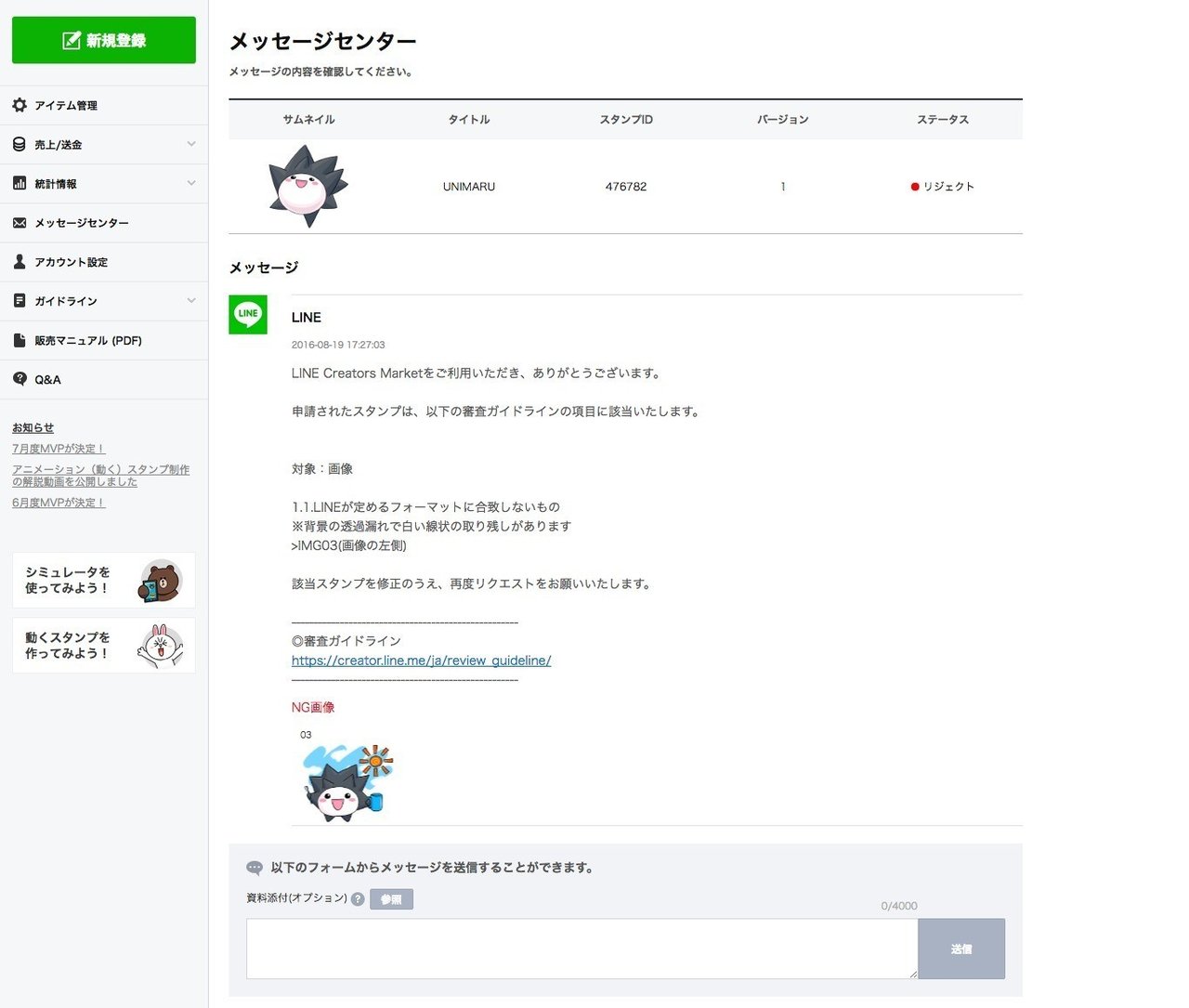Screen dimensions: 1189x1008
Task: Open the 販売マニュアル PDF file icon
Action: coord(19,340)
